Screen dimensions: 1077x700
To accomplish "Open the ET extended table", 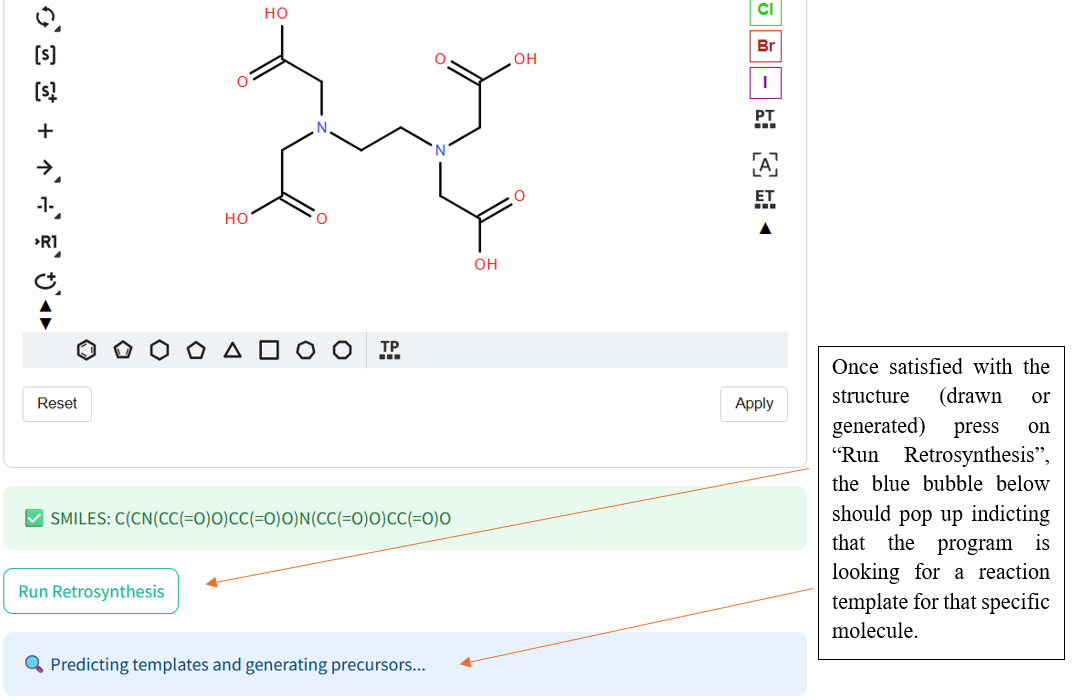I will [x=764, y=199].
